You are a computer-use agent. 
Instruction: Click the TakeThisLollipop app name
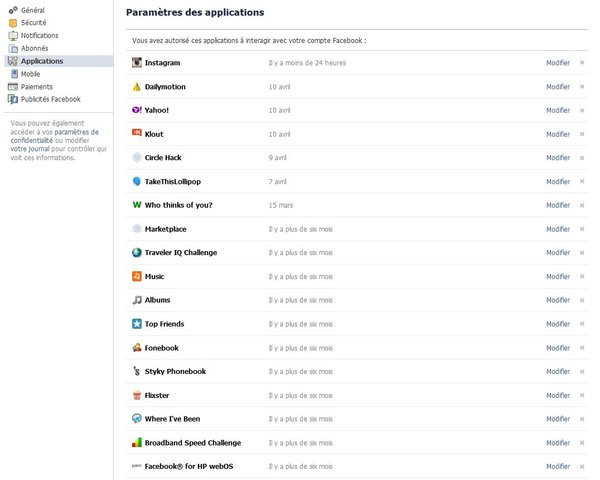[173, 181]
